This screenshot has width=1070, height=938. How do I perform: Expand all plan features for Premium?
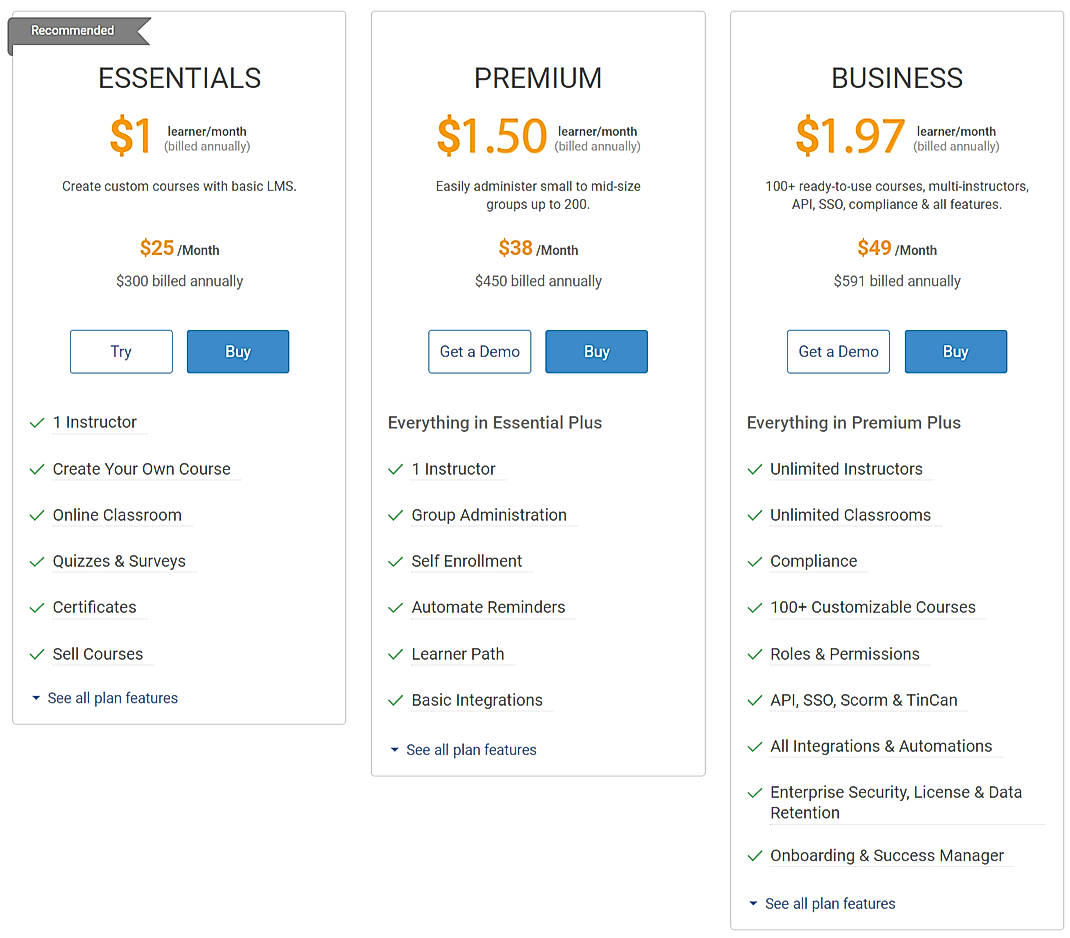coord(472,749)
